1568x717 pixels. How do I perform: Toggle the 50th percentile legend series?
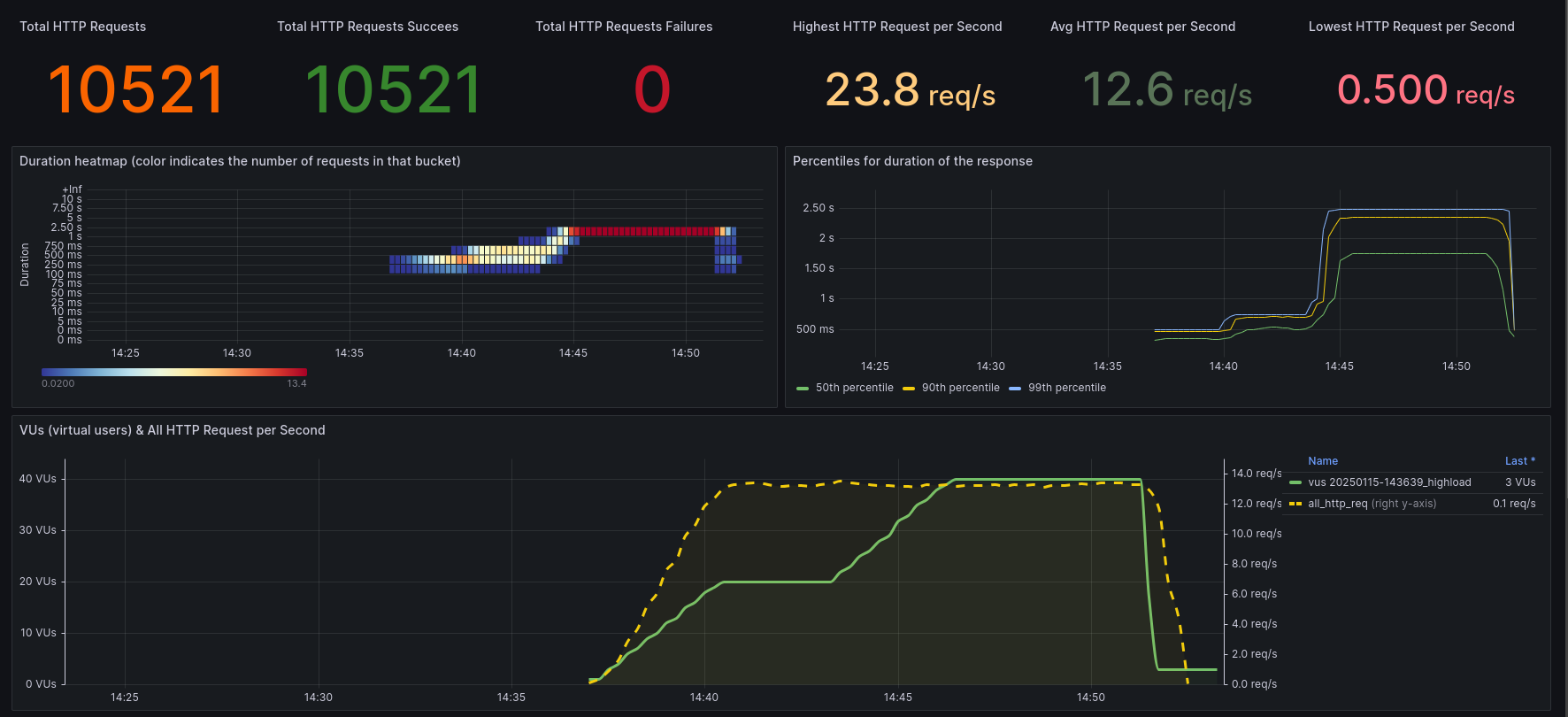(854, 388)
